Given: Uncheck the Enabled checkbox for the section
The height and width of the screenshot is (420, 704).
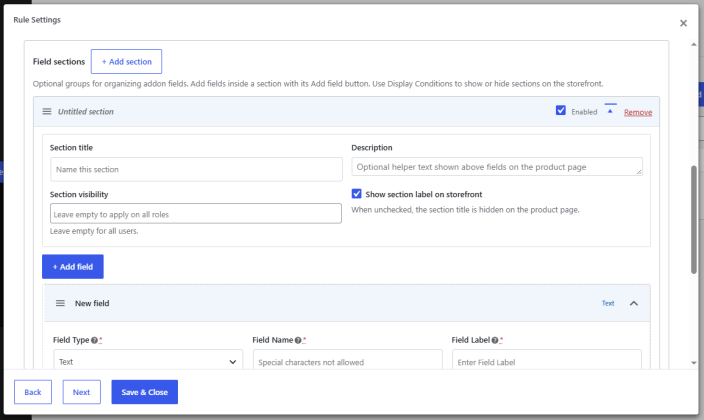Looking at the screenshot, I should pos(560,111).
